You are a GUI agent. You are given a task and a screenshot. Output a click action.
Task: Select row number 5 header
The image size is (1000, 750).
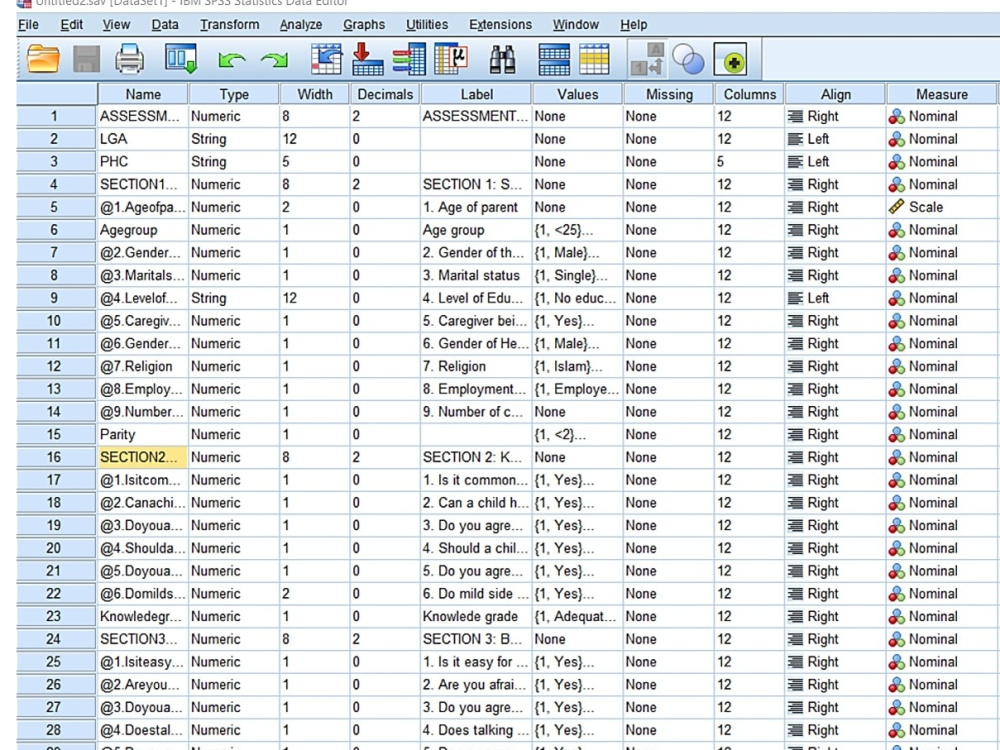[55, 207]
